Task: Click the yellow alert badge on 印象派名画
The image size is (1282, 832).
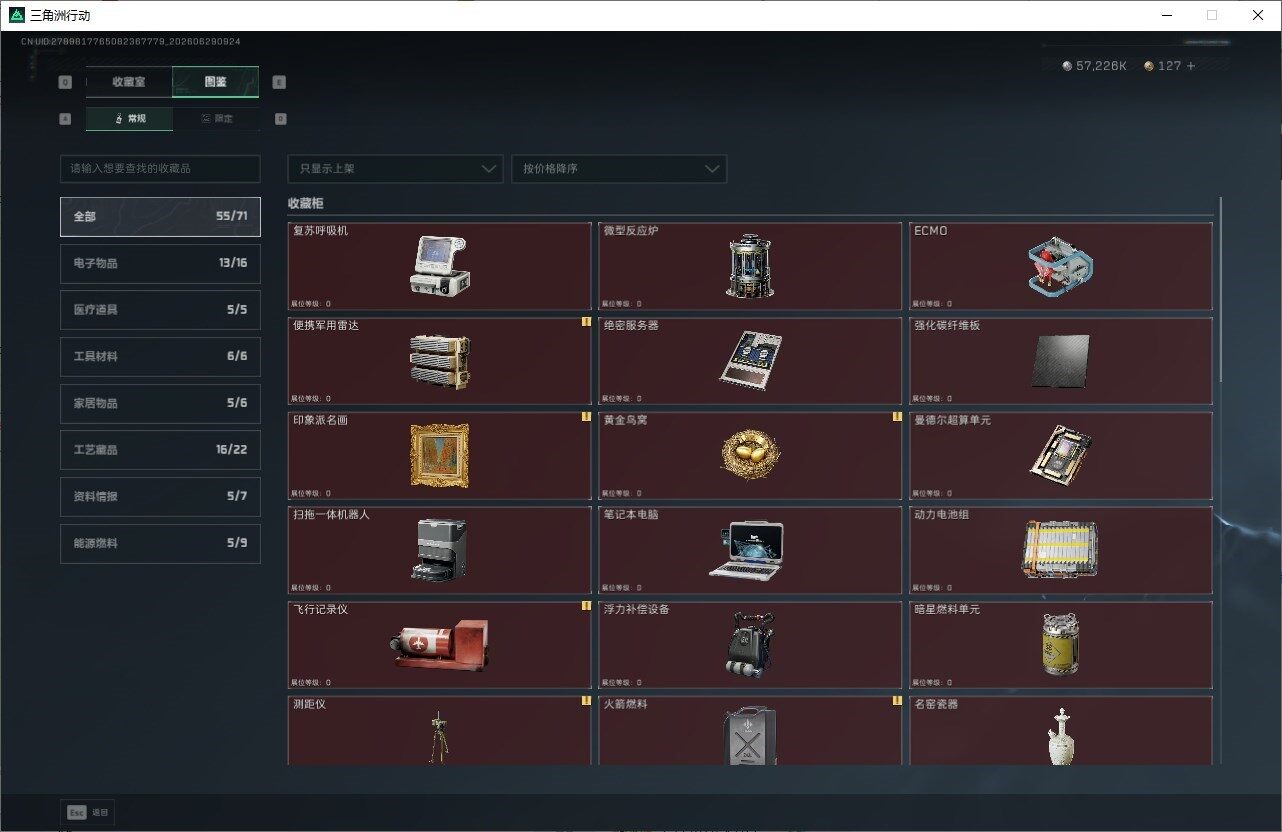Action: (x=586, y=417)
